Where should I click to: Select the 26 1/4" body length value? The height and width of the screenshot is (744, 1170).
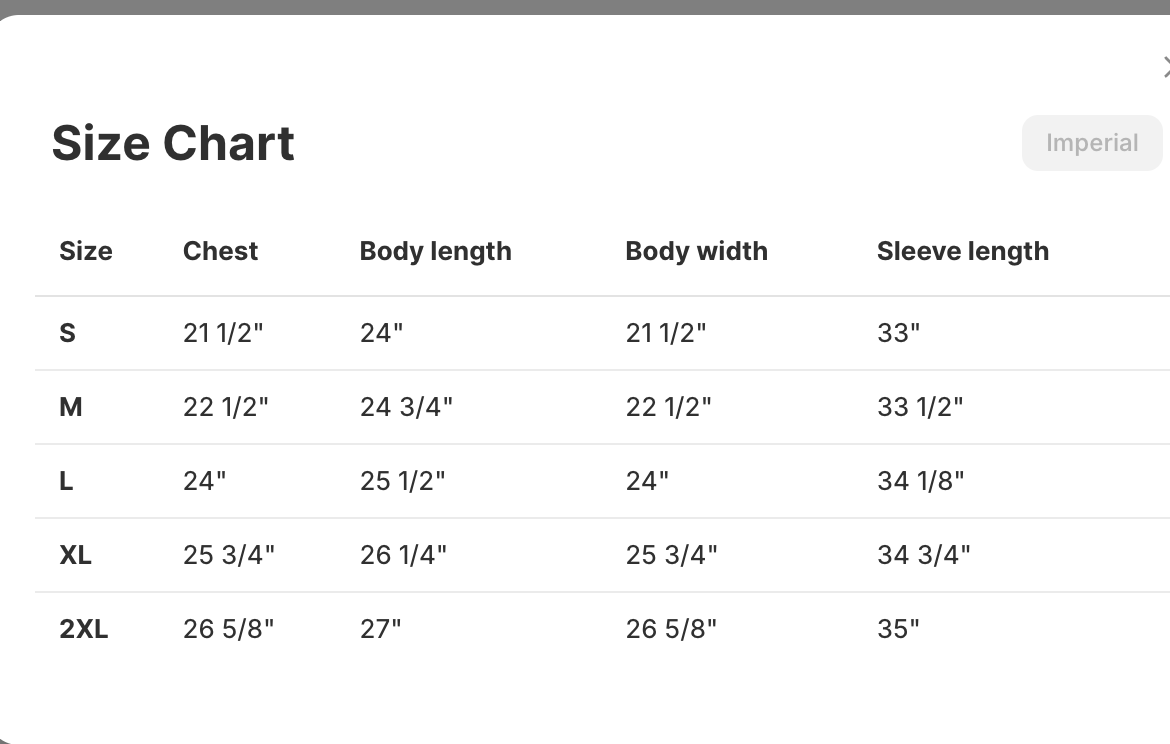pyautogui.click(x=403, y=555)
